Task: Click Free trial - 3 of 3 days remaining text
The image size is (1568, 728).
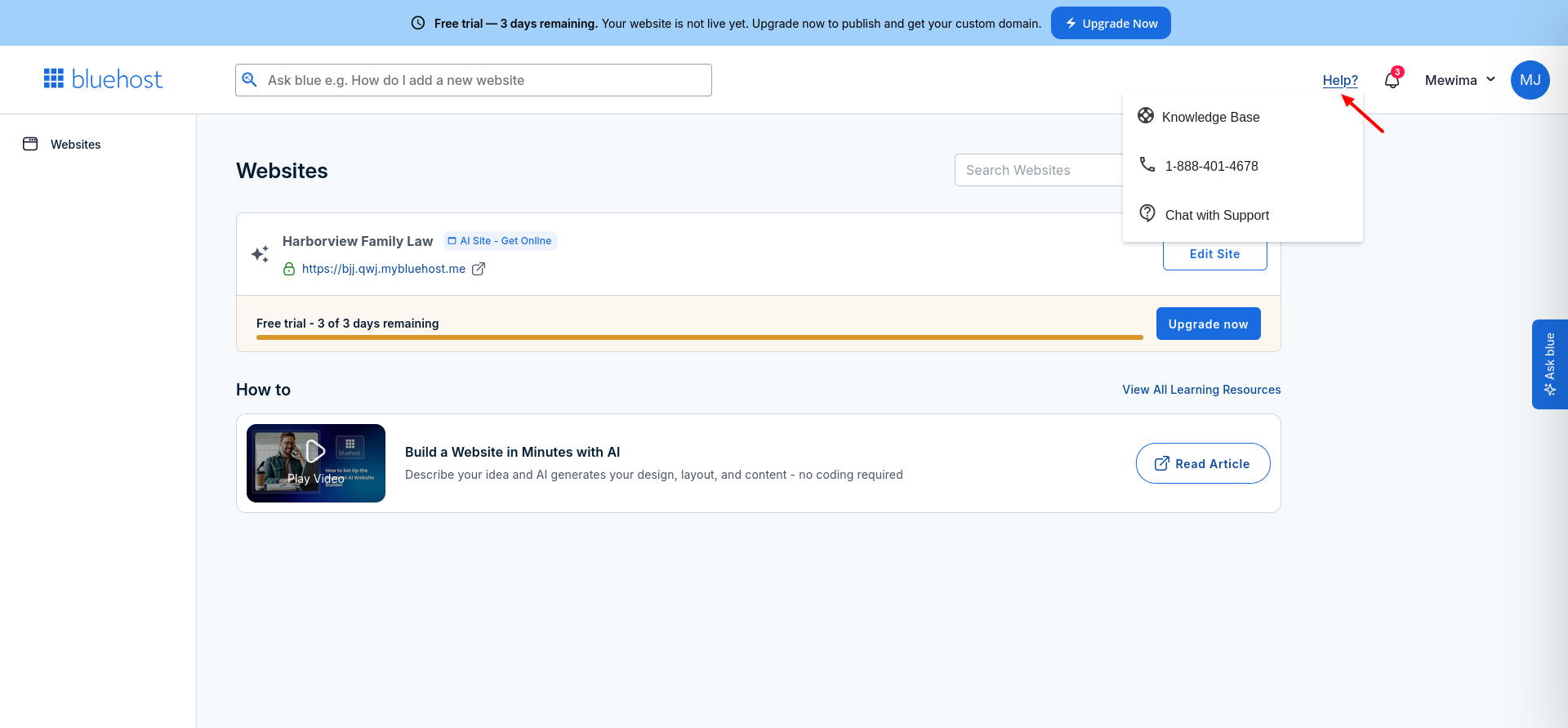Action: coord(347,324)
